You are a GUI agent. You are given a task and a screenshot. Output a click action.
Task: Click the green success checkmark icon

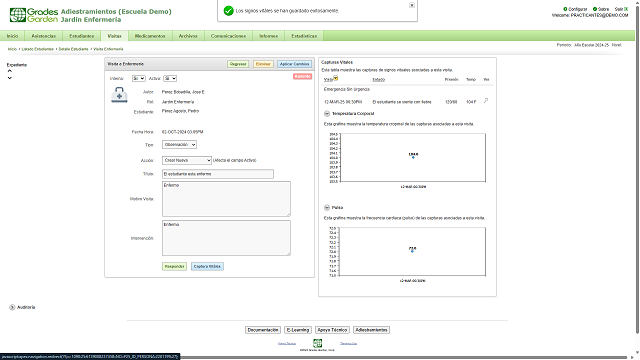pyautogui.click(x=229, y=11)
